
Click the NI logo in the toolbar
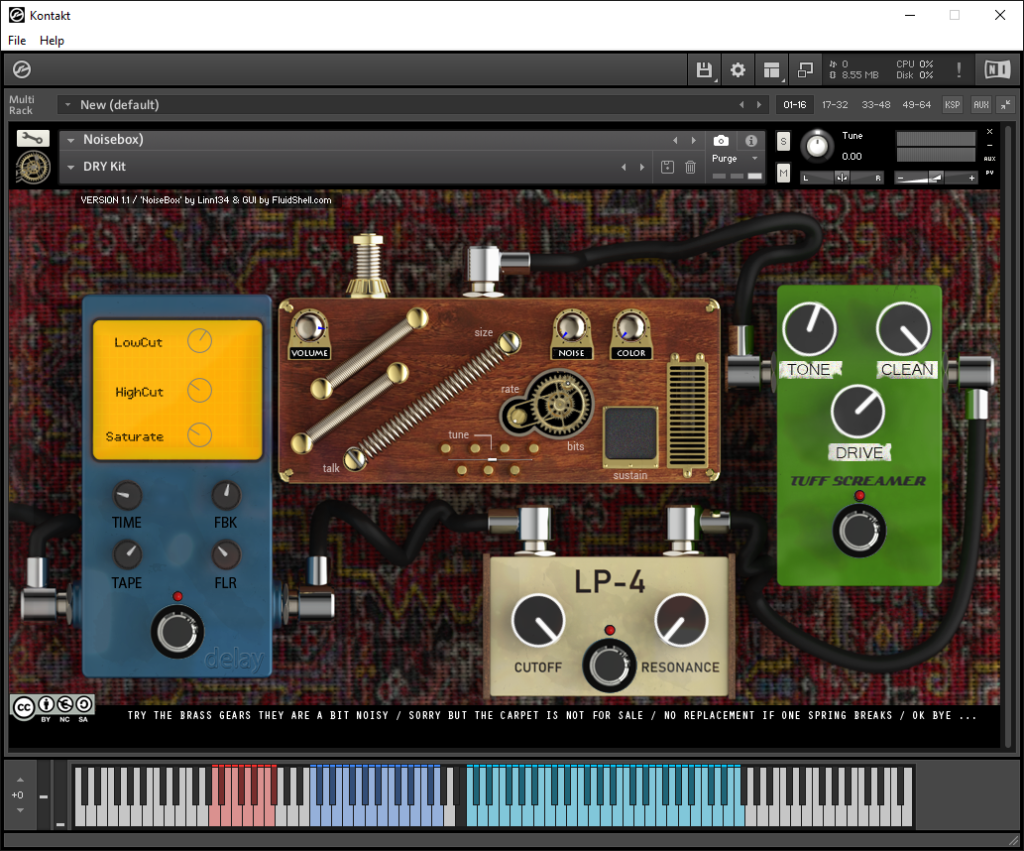point(997,69)
